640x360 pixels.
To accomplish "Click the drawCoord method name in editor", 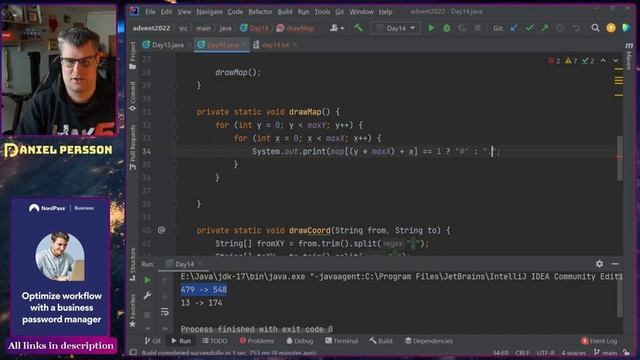I will (309, 231).
